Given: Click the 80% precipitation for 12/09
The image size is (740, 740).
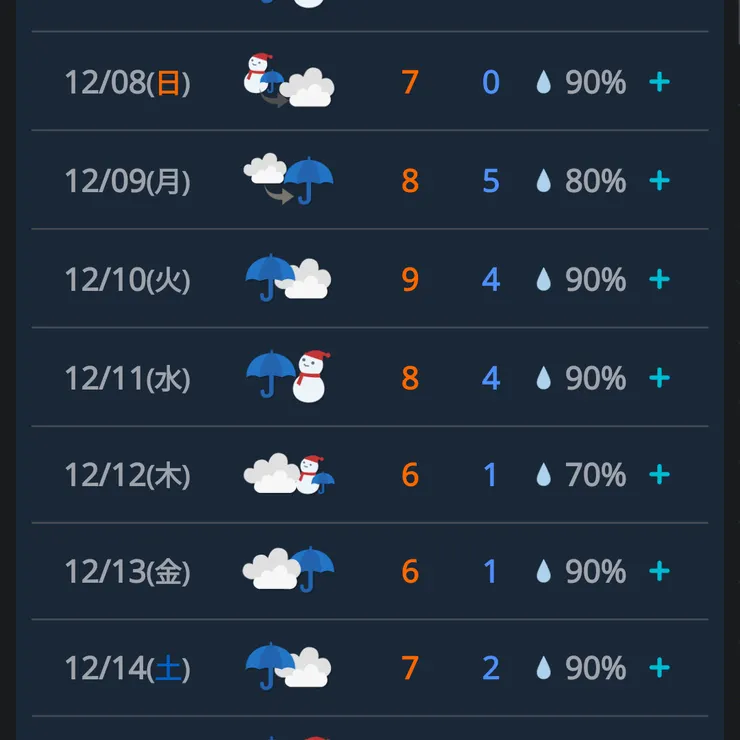Looking at the screenshot, I should [595, 181].
